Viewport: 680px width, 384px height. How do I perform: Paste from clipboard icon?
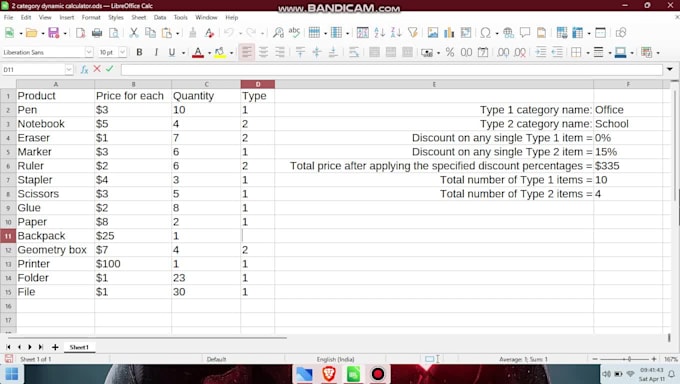(x=167, y=33)
